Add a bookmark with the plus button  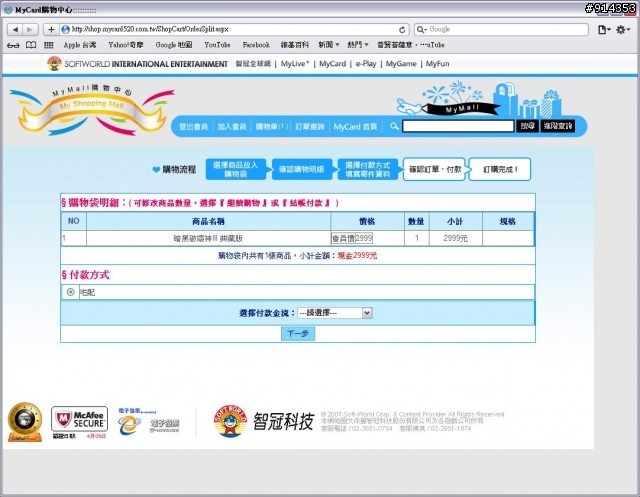coord(51,29)
